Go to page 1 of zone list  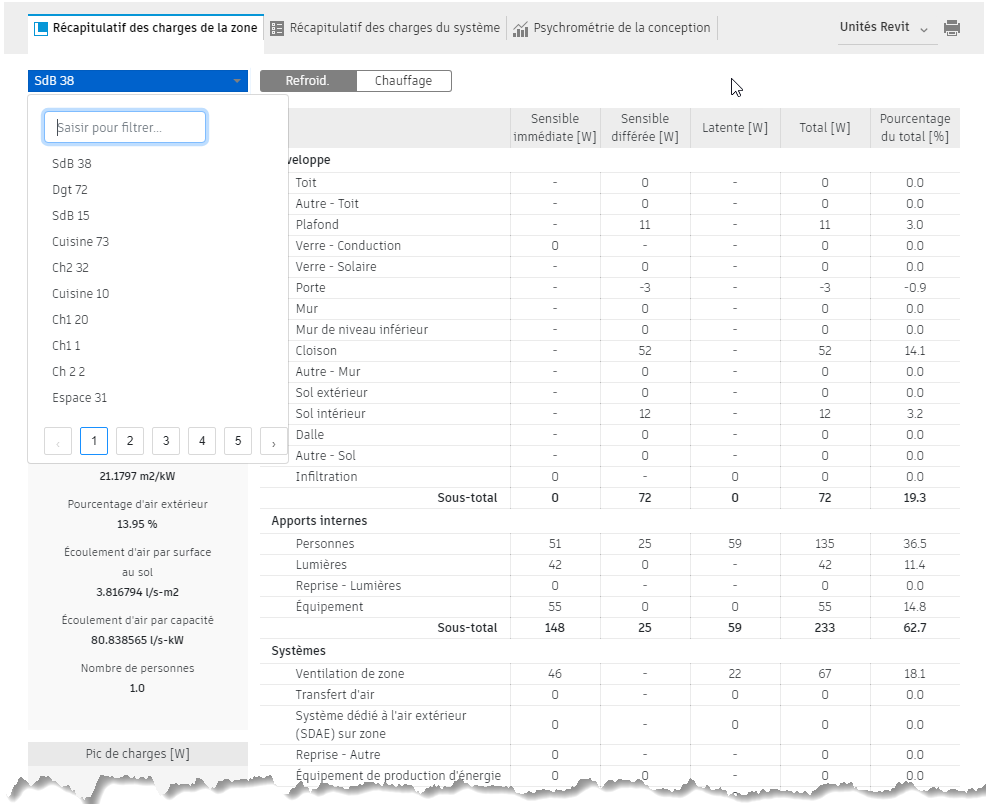click(94, 441)
